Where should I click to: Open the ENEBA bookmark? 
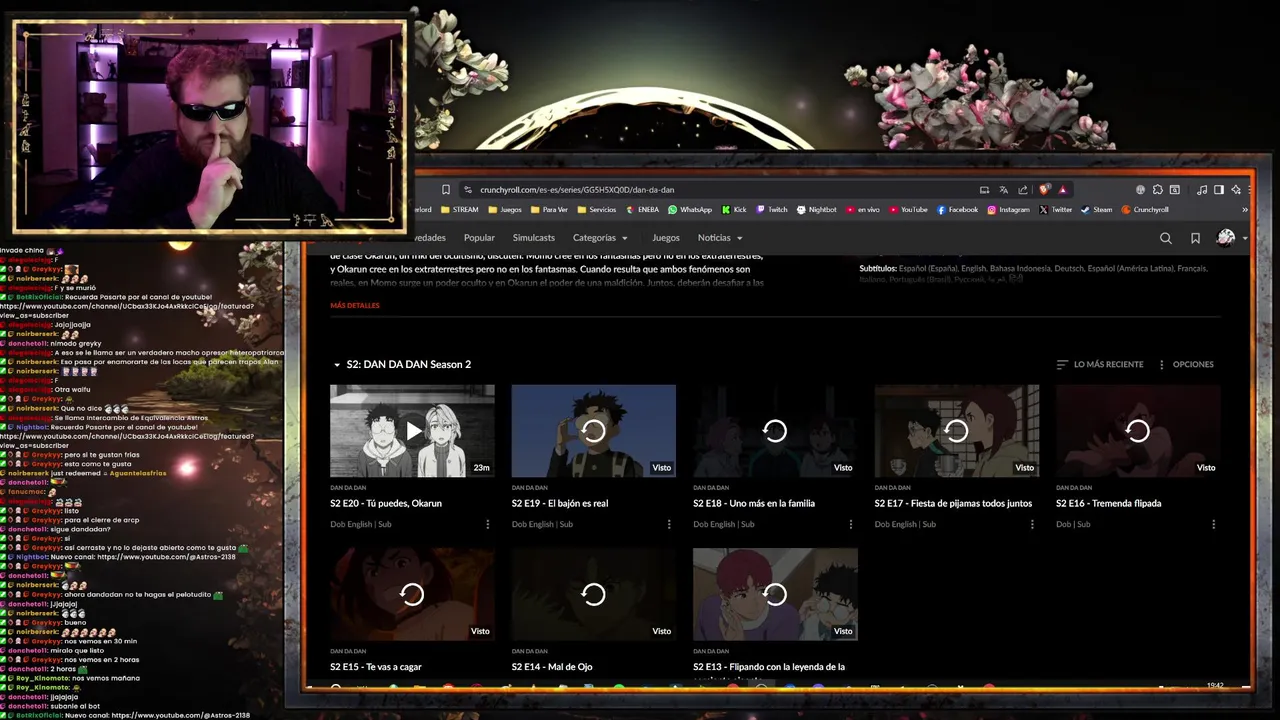642,210
